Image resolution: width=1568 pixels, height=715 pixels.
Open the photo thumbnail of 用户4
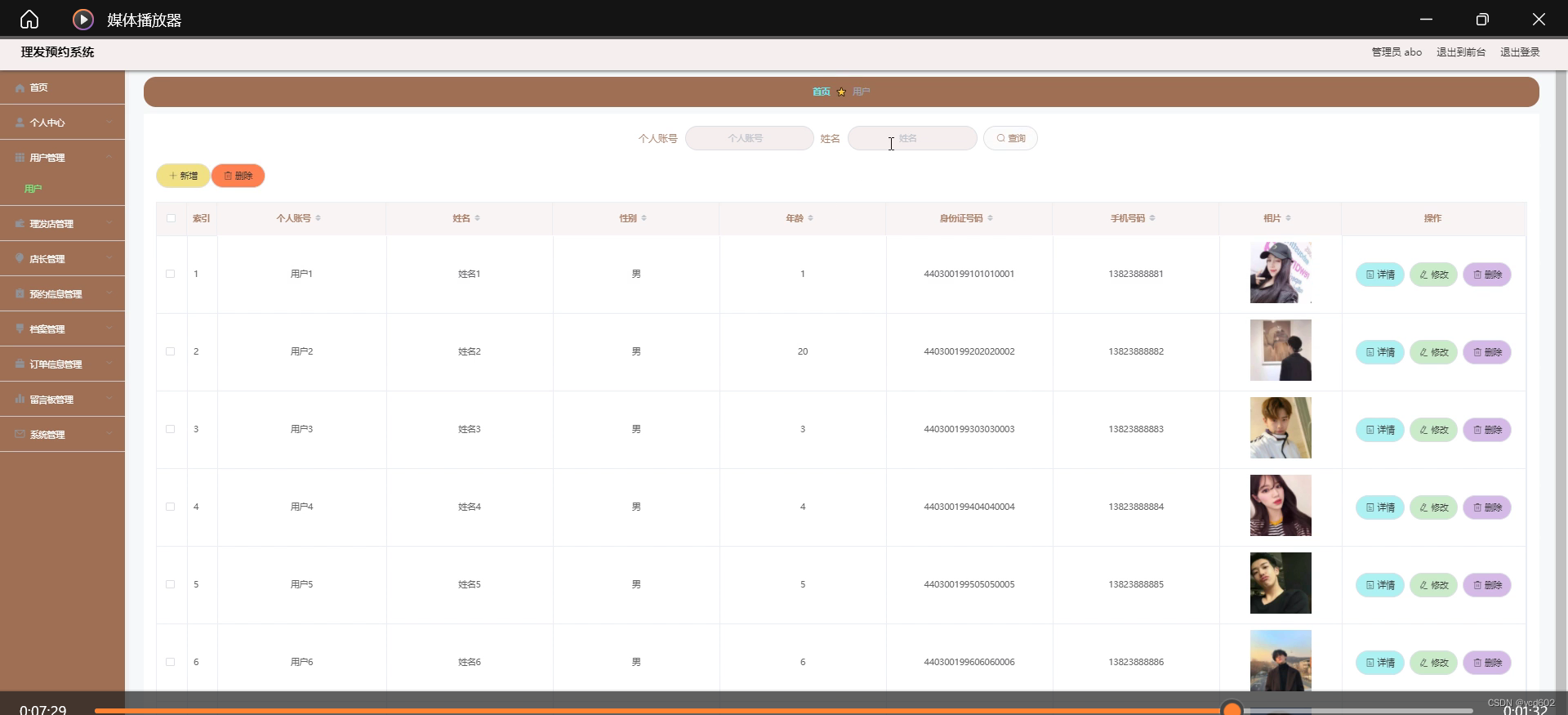(x=1281, y=505)
